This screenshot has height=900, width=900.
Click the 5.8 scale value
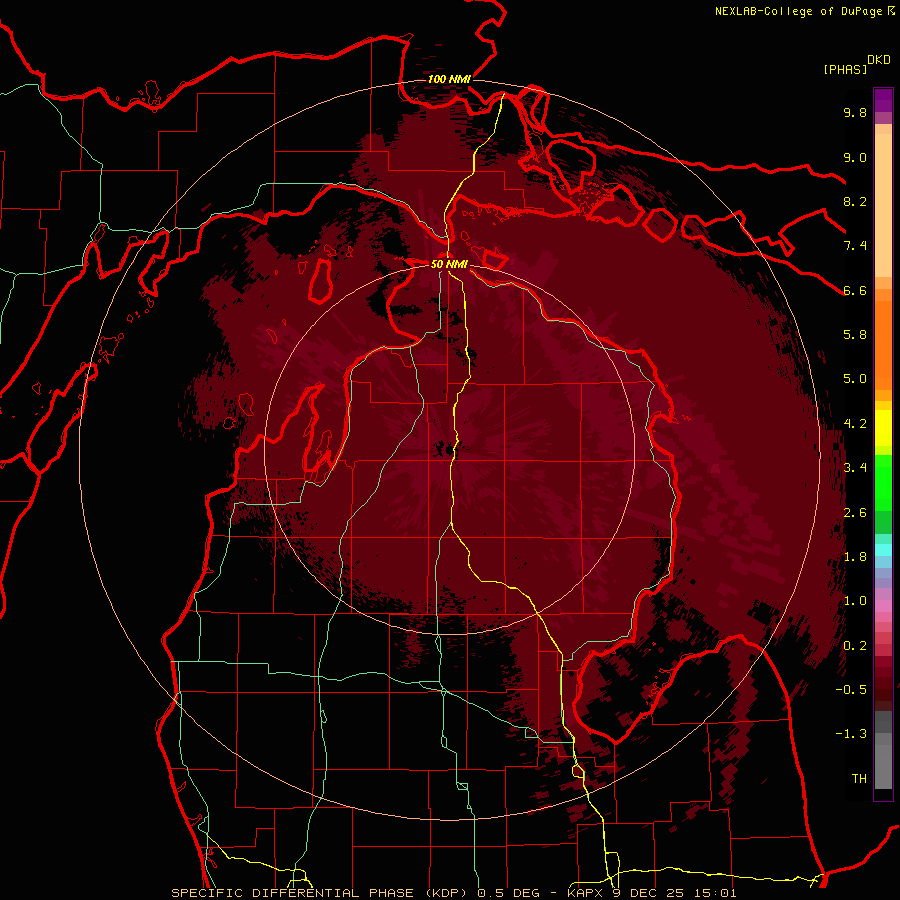click(855, 335)
